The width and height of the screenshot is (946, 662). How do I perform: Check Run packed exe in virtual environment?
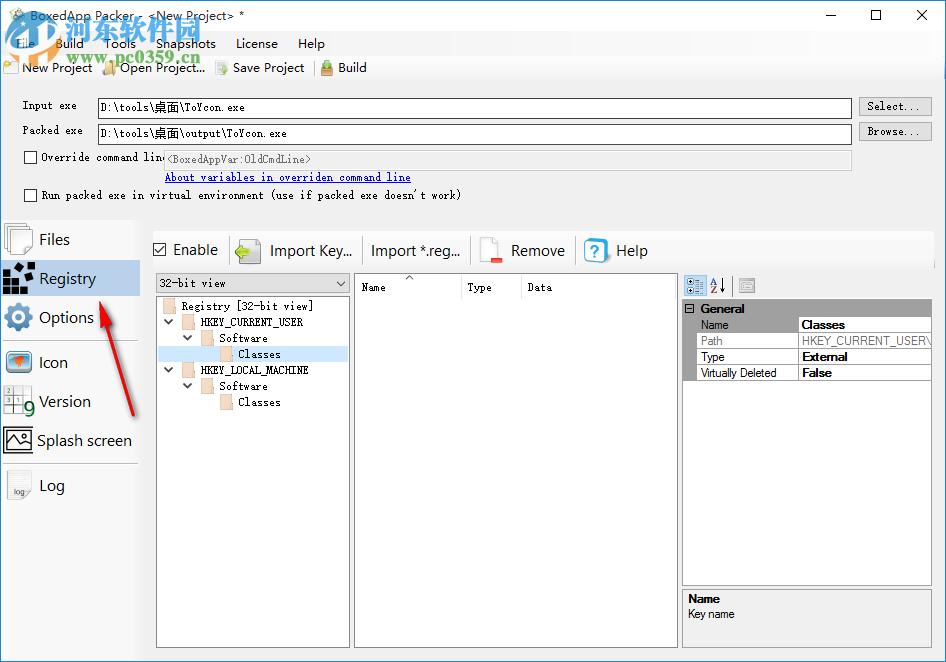click(x=30, y=195)
